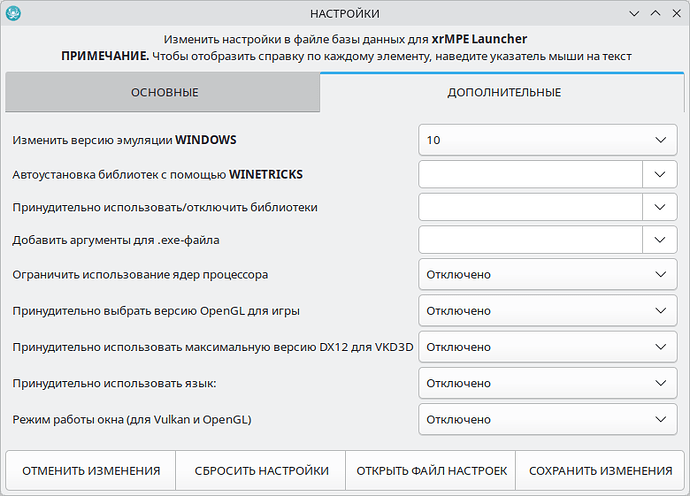Click the WINETRICKS libraries text field
Screen dimensions: 690x496
pos(529,174)
